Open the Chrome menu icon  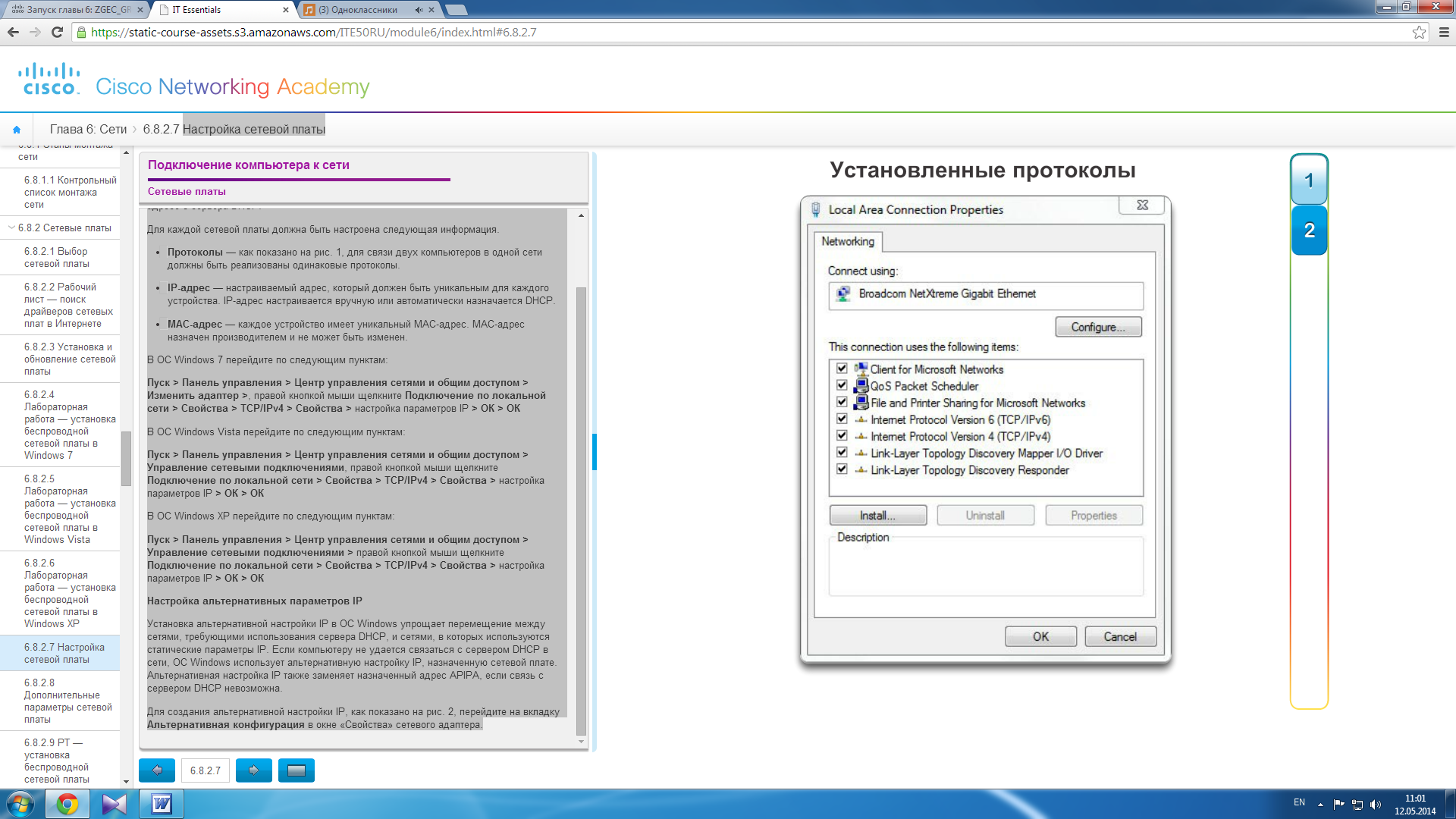pos(1444,33)
